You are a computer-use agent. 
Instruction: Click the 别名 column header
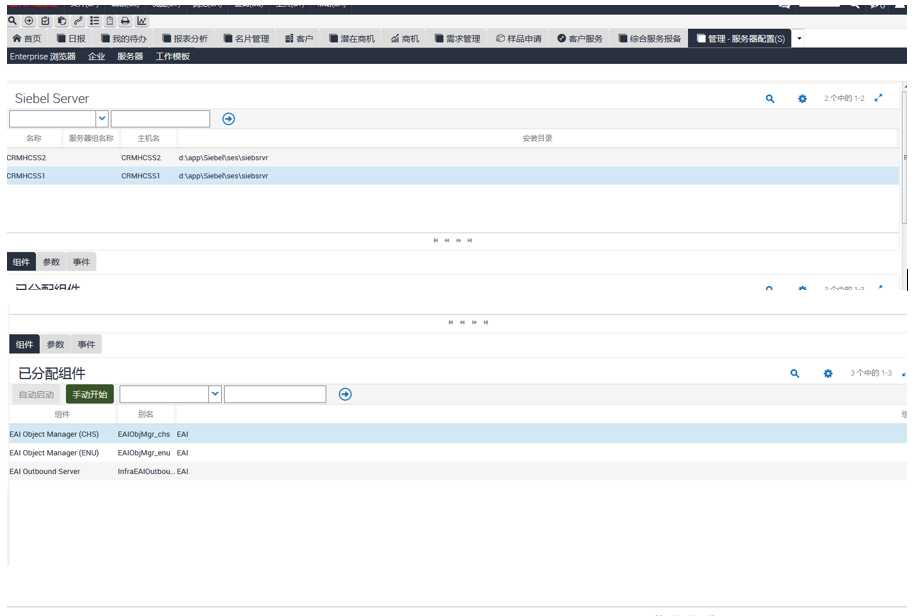coord(146,414)
